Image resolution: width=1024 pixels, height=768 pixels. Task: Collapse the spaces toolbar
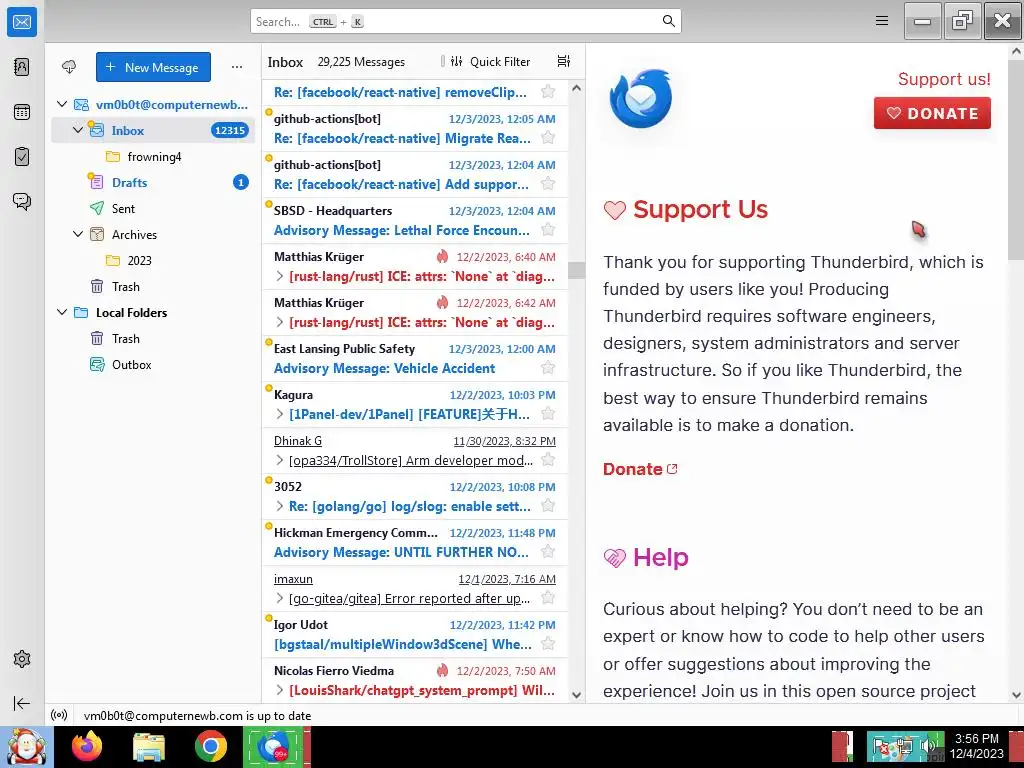click(x=22, y=703)
